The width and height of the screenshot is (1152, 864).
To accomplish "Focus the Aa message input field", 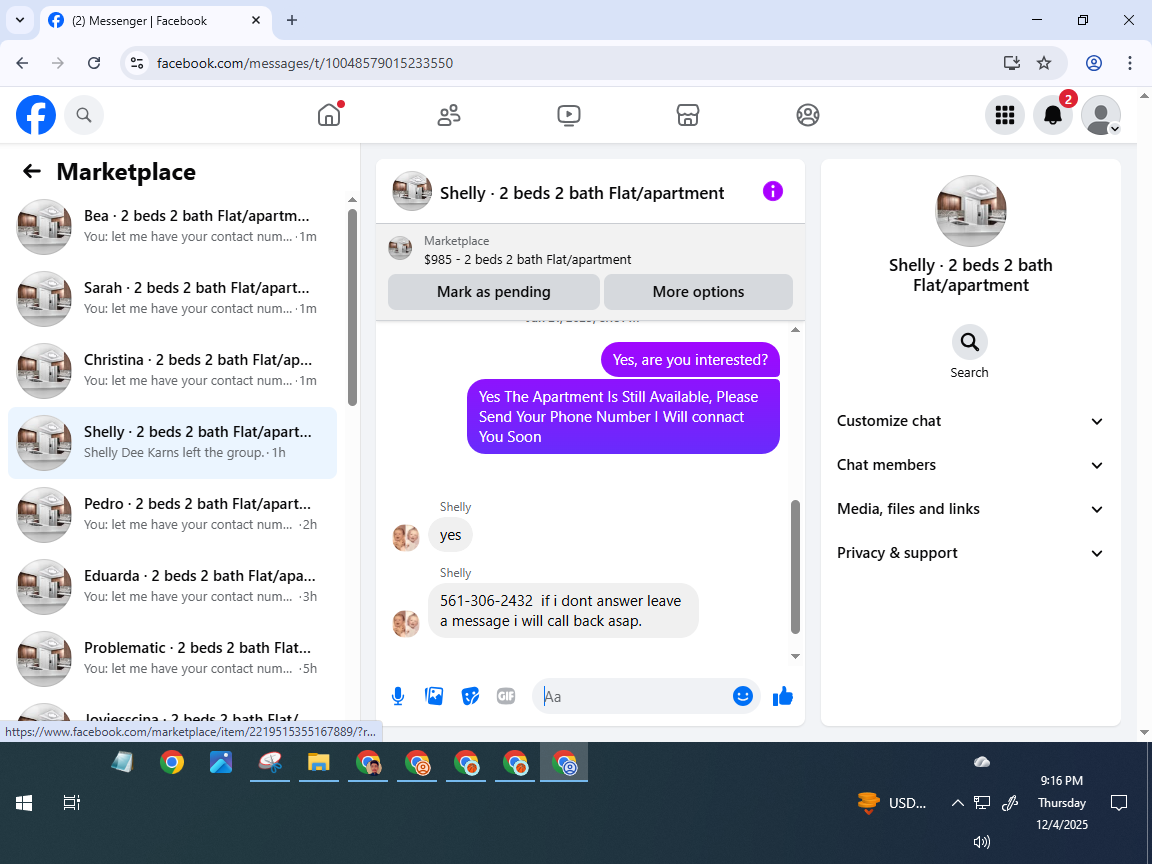I will (636, 696).
